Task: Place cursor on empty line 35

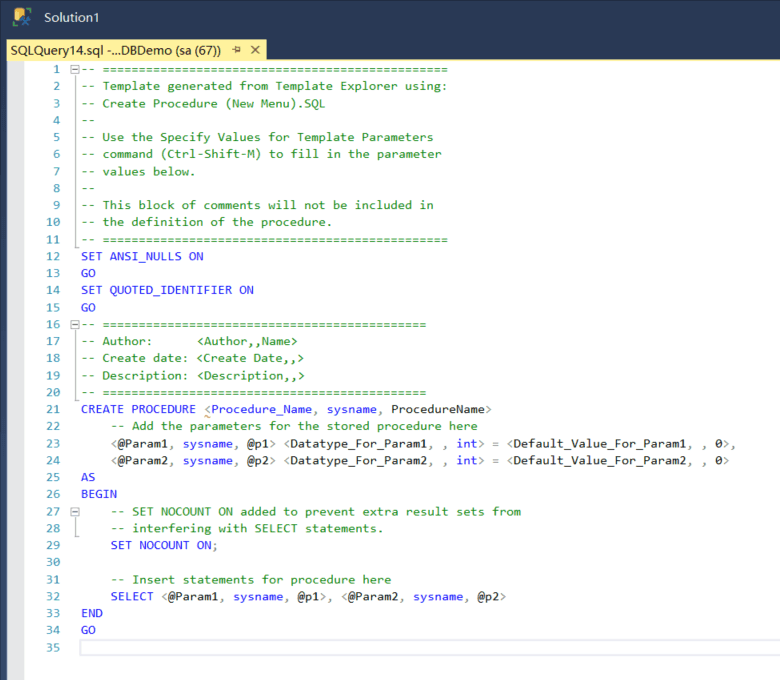Action: coord(430,648)
